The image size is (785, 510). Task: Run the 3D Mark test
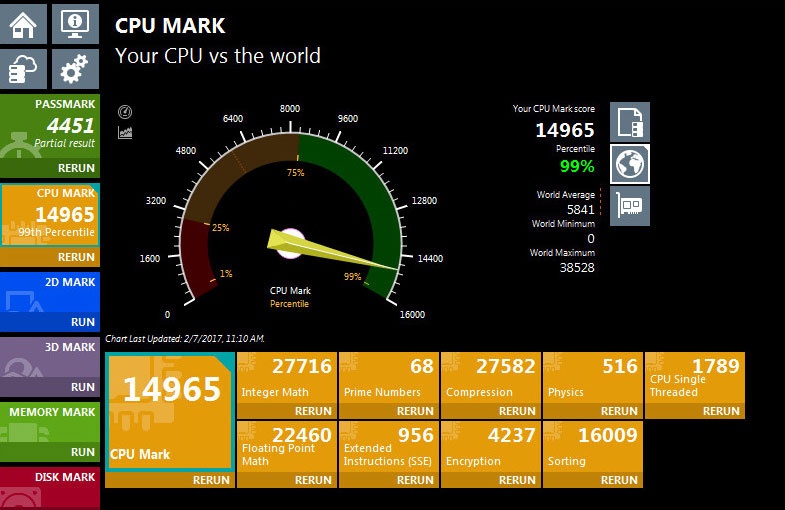tap(83, 387)
